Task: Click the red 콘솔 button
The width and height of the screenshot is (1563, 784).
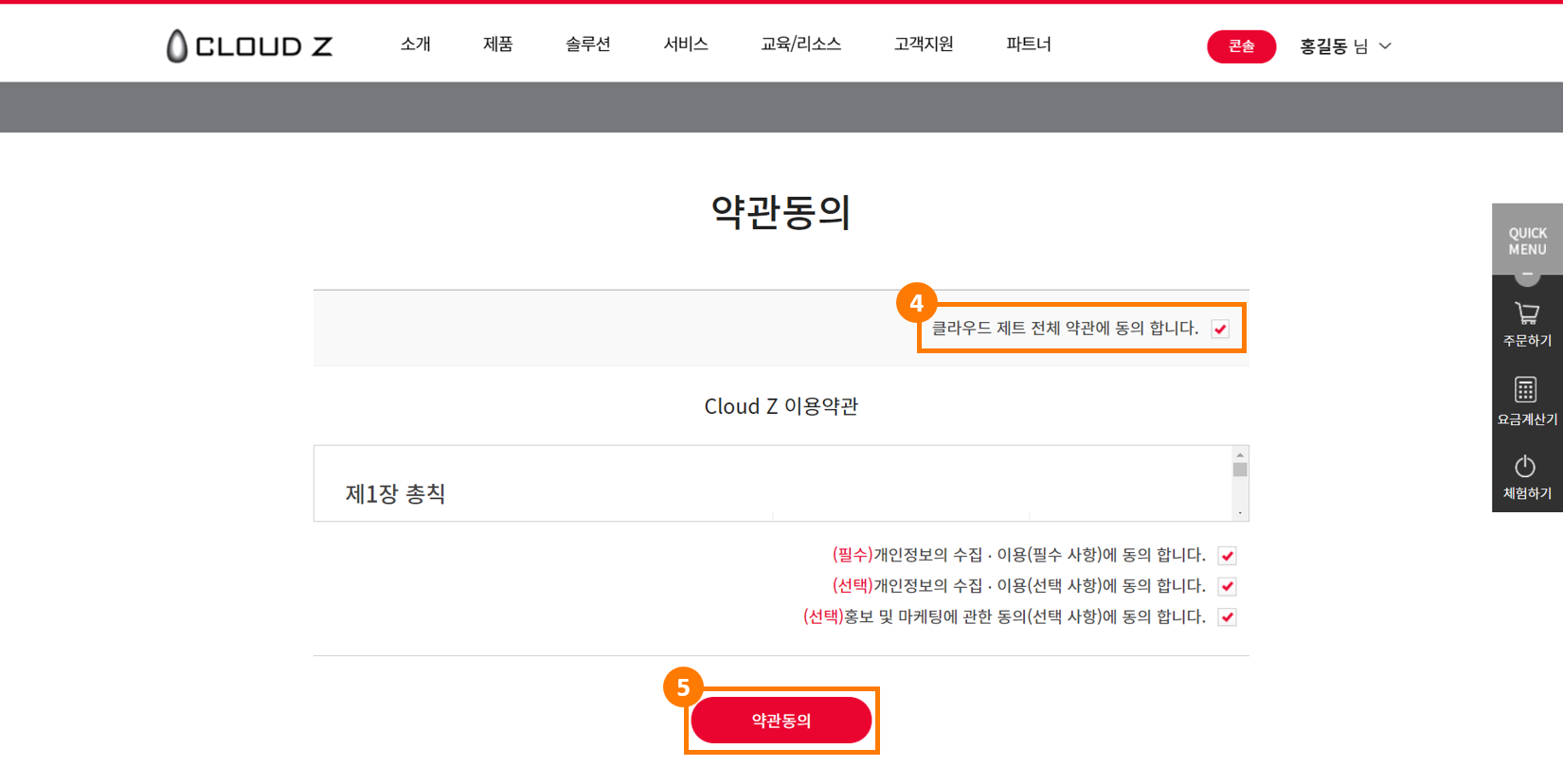Action: pos(1241,46)
